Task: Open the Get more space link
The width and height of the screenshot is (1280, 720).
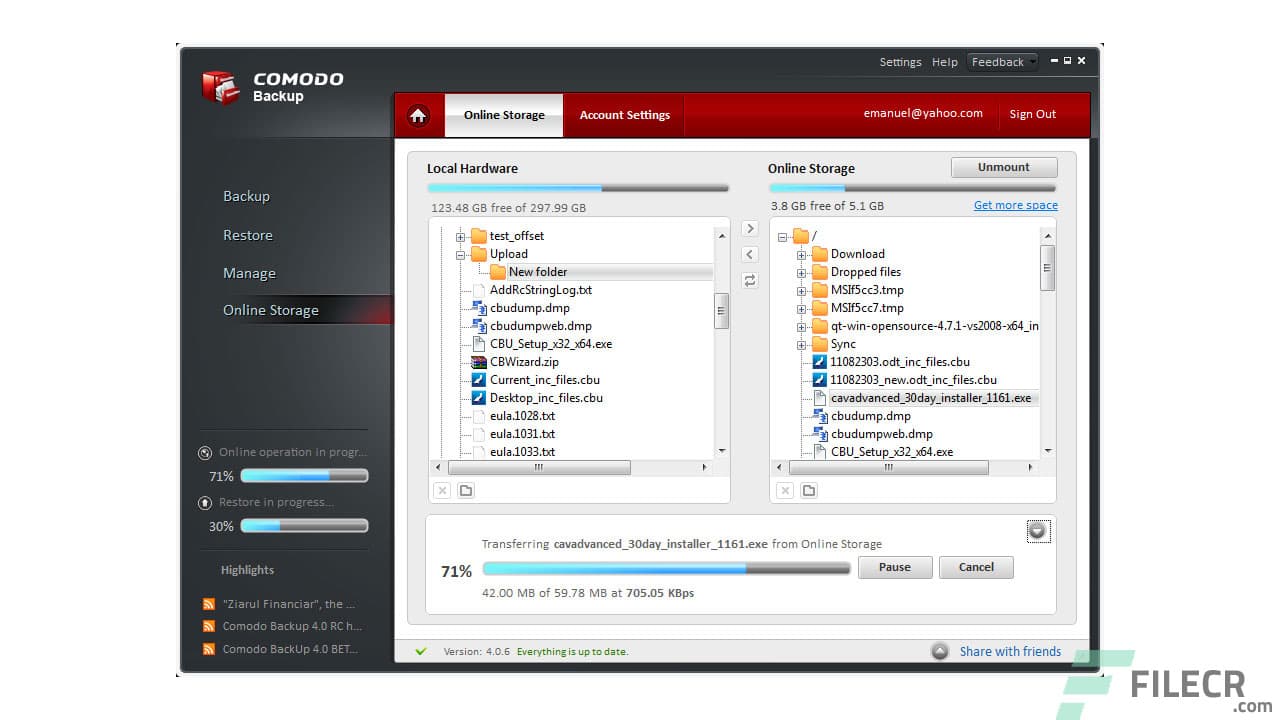Action: tap(1015, 204)
